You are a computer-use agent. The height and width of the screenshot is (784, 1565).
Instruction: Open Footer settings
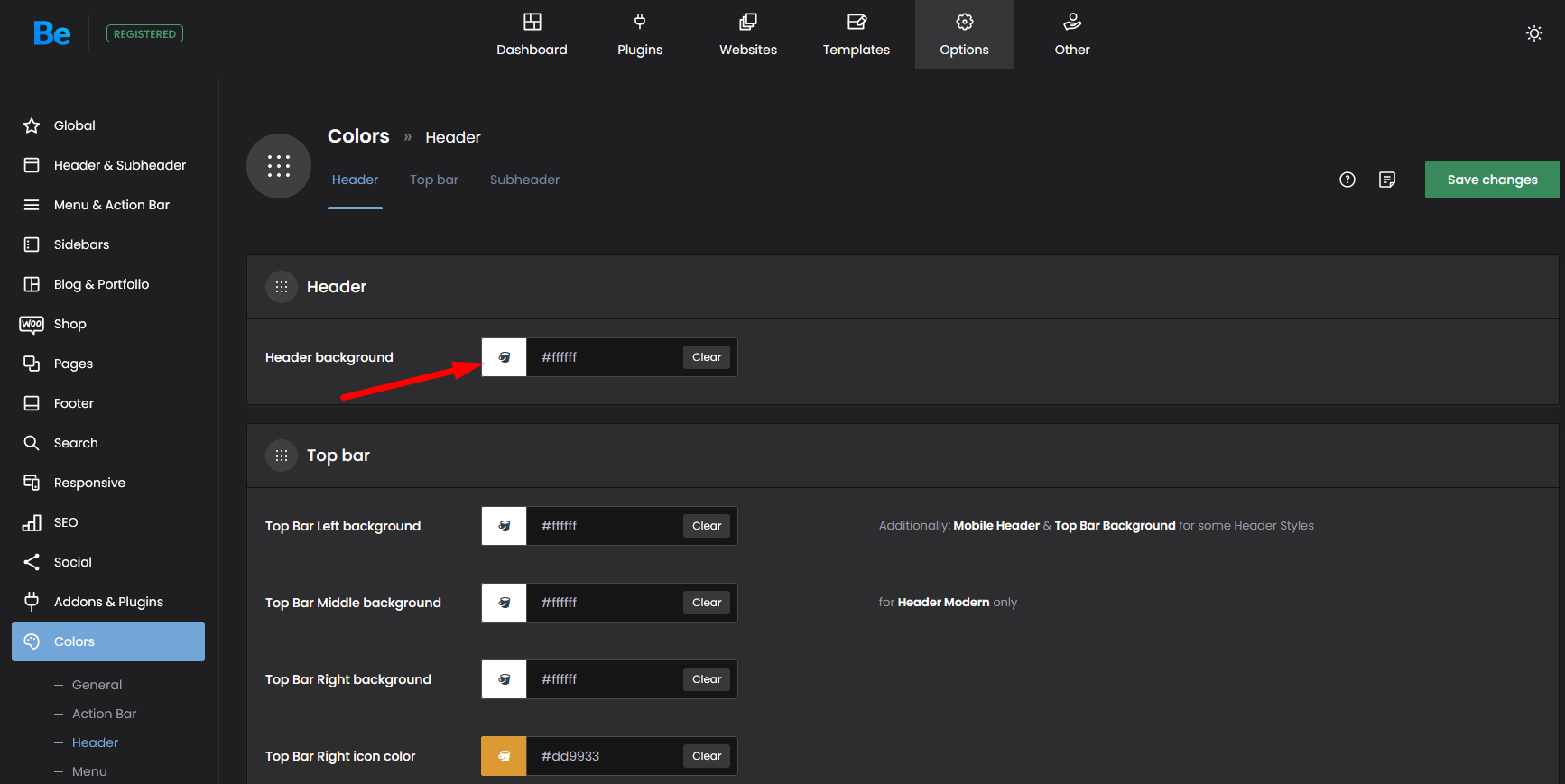click(108, 403)
